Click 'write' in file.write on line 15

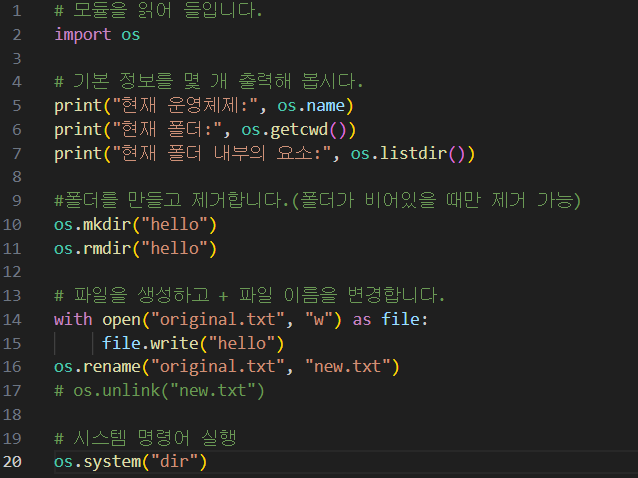174,343
